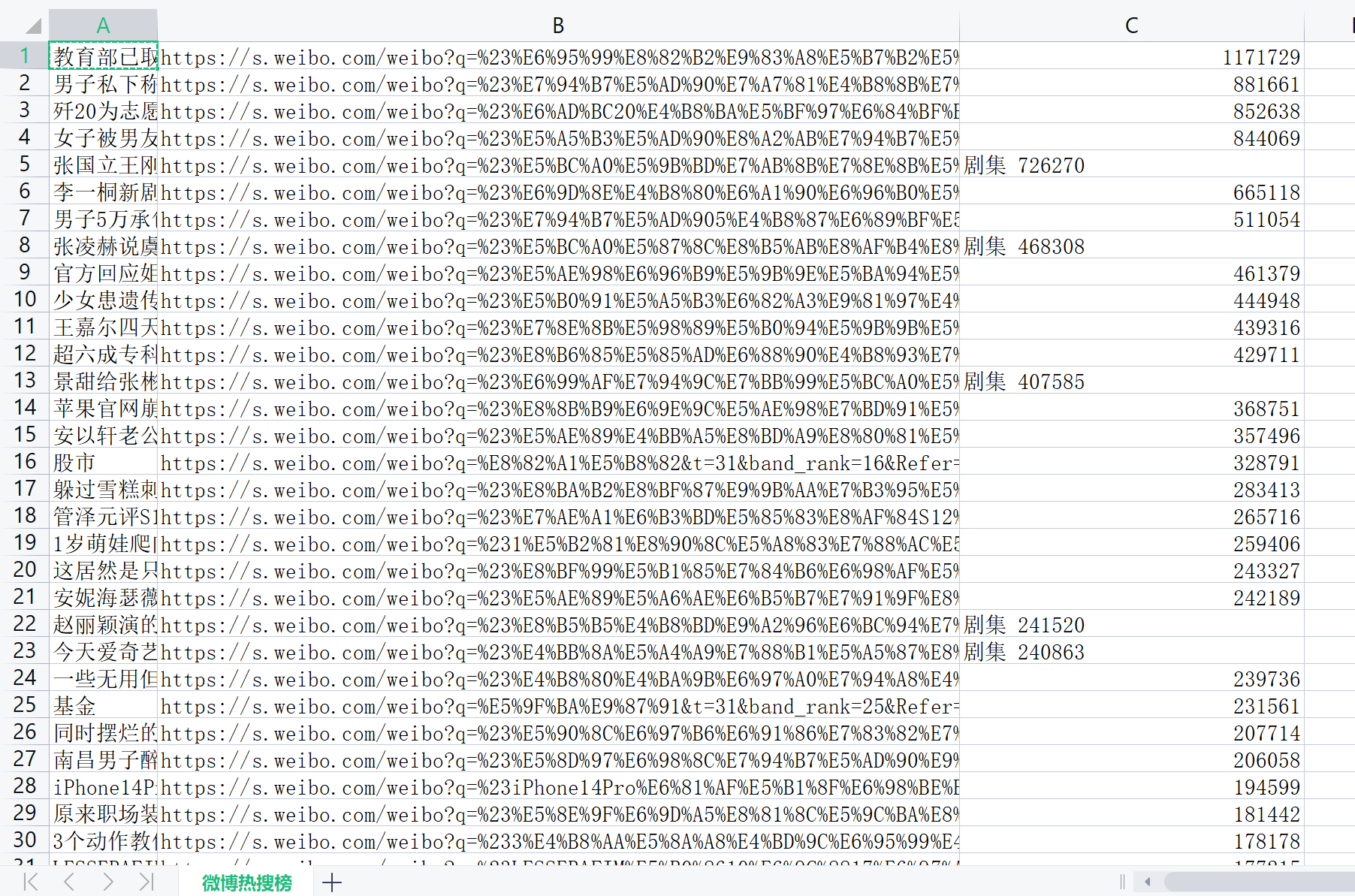Select row 1 header
The width and height of the screenshot is (1355, 896).
25,56
